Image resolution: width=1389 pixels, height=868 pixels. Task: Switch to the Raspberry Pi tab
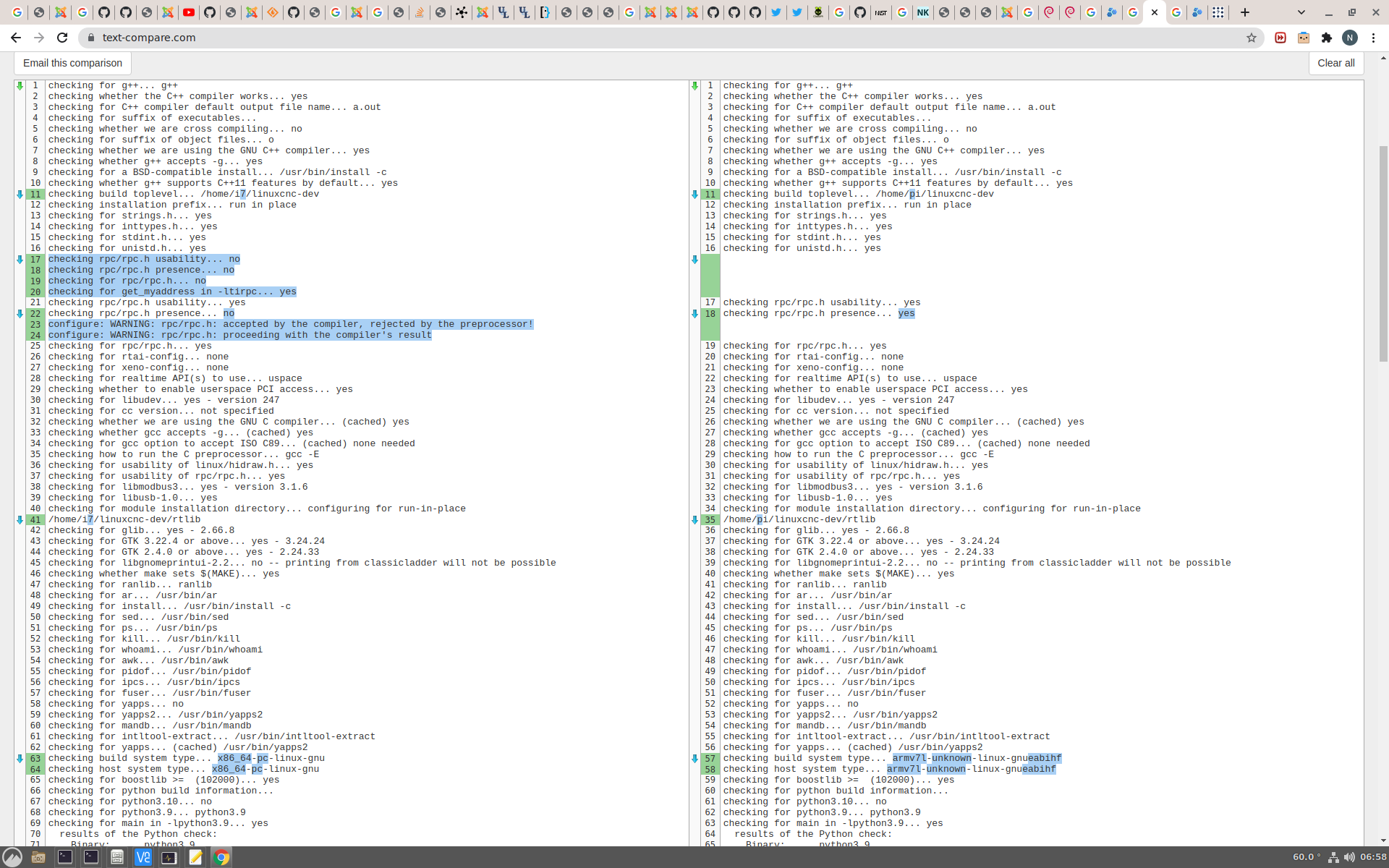click(x=818, y=12)
